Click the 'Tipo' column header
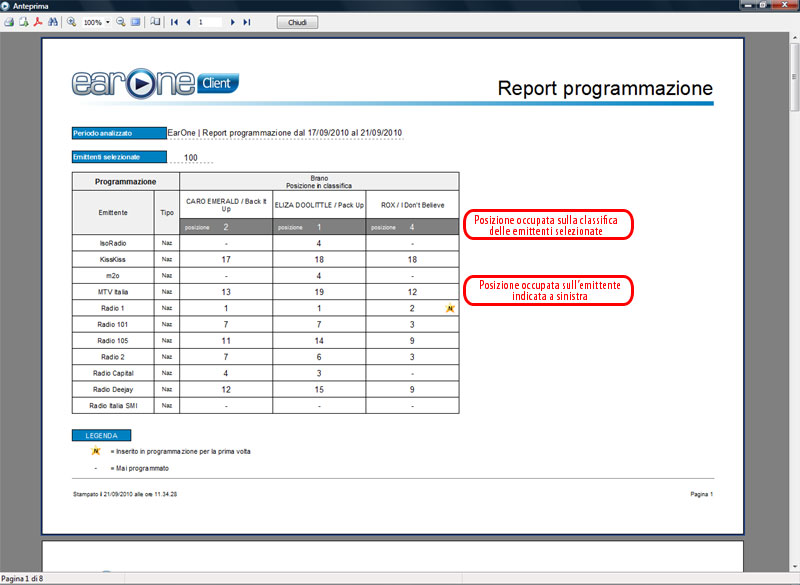Image resolution: width=800 pixels, height=585 pixels. 167,212
